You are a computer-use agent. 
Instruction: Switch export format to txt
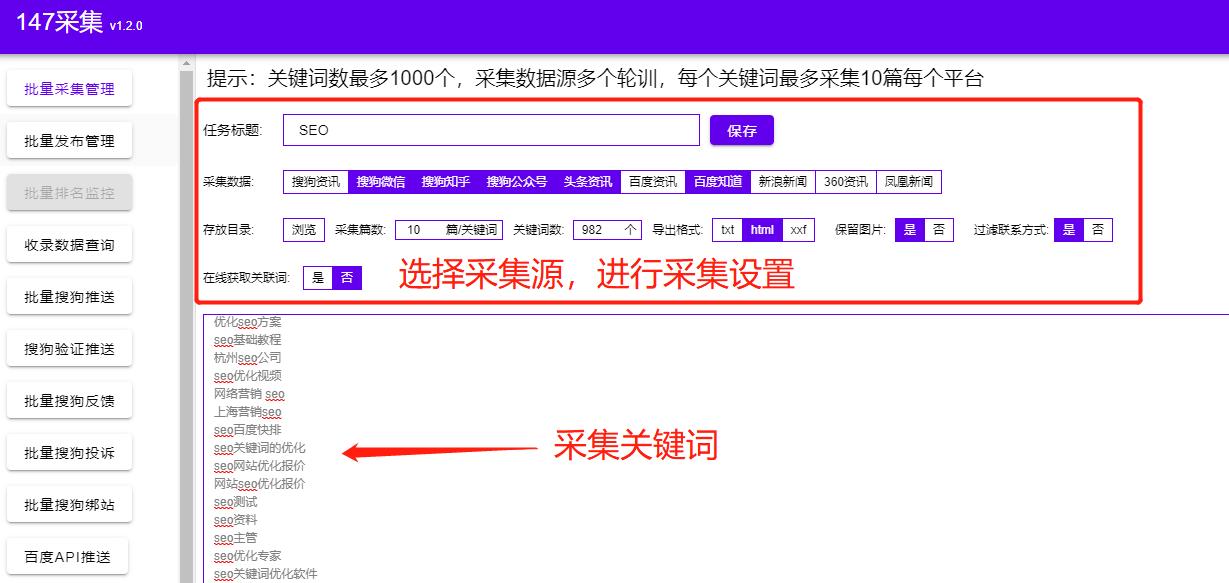pyautogui.click(x=727, y=229)
